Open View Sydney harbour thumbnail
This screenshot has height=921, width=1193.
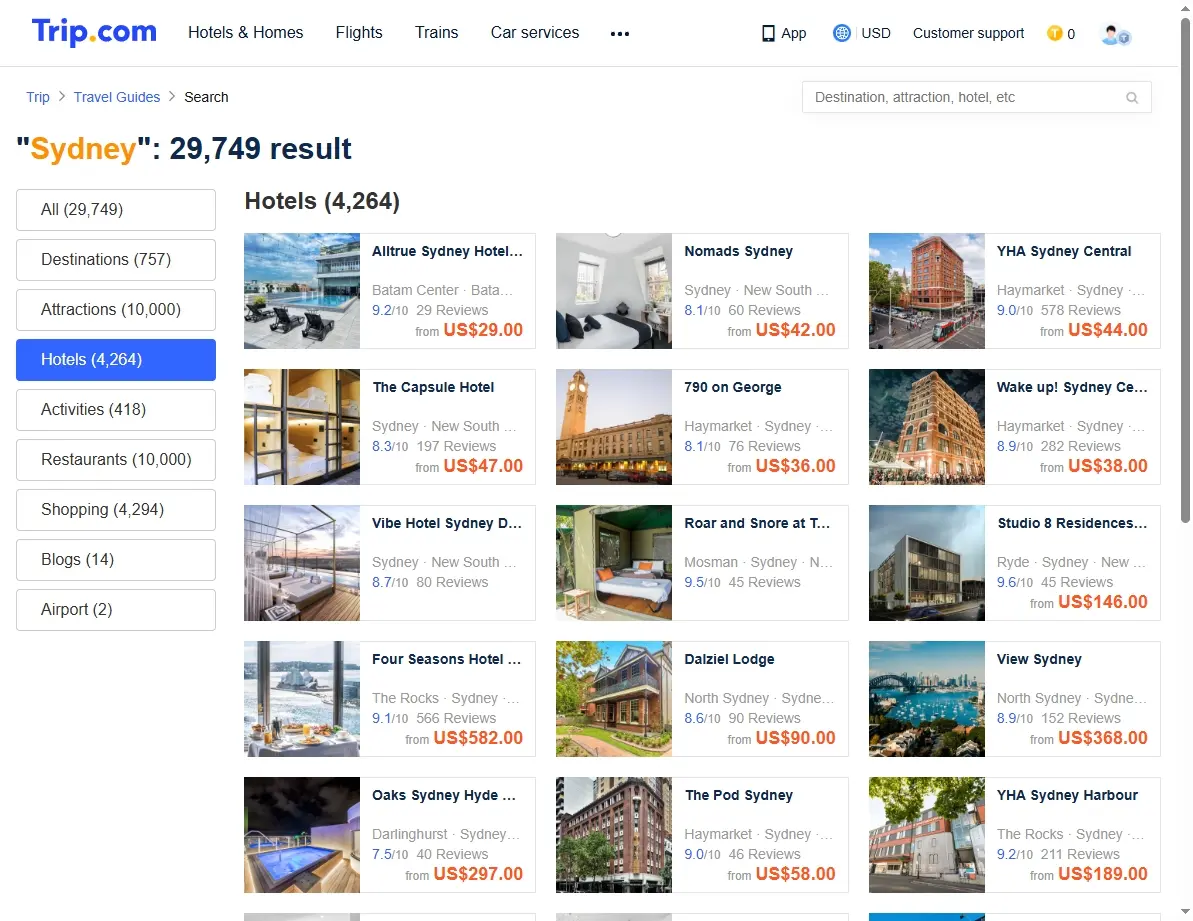pyautogui.click(x=927, y=699)
